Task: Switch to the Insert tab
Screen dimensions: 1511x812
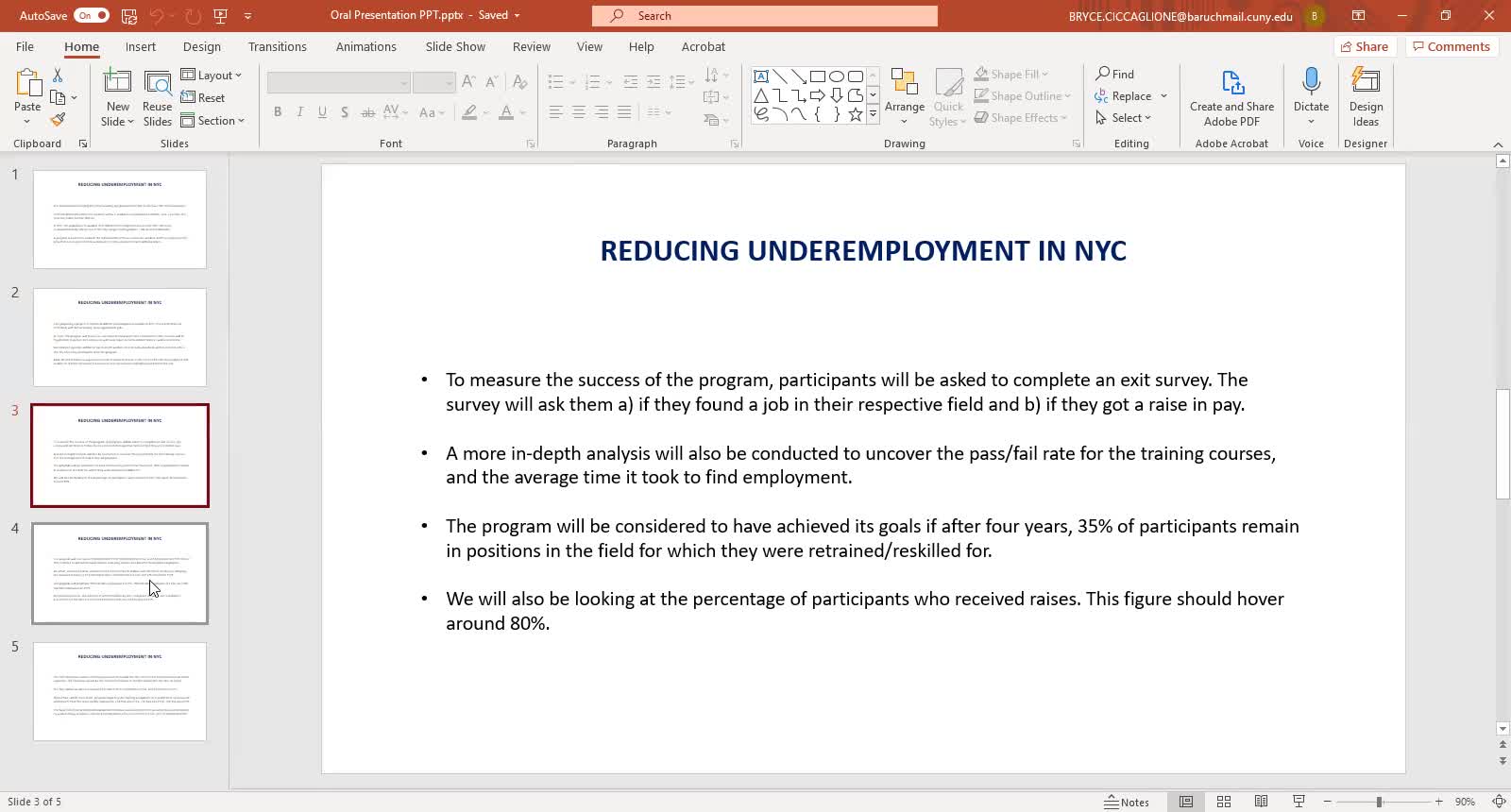Action: (140, 46)
